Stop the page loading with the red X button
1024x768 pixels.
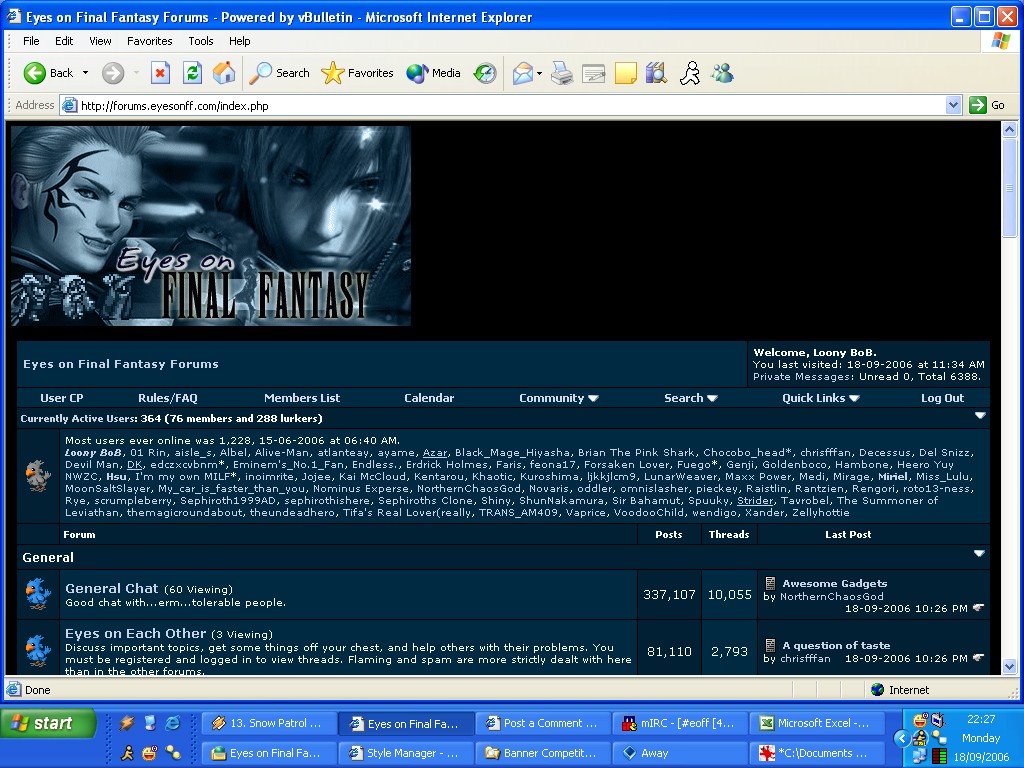pos(160,73)
